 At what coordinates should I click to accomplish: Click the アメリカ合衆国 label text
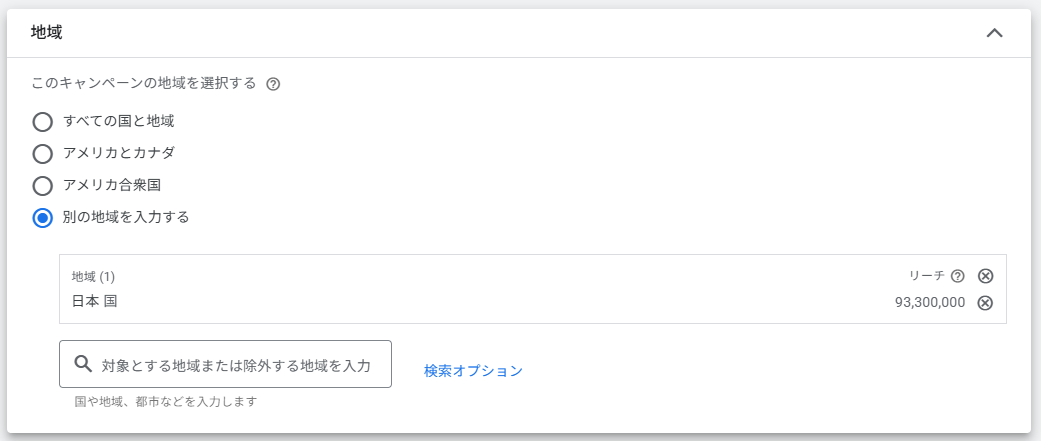[x=112, y=185]
